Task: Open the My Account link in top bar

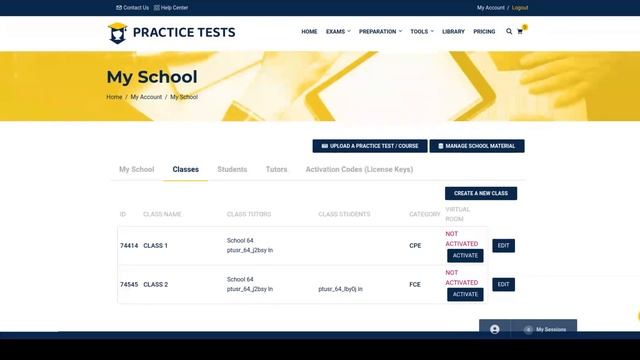Action: coord(491,8)
